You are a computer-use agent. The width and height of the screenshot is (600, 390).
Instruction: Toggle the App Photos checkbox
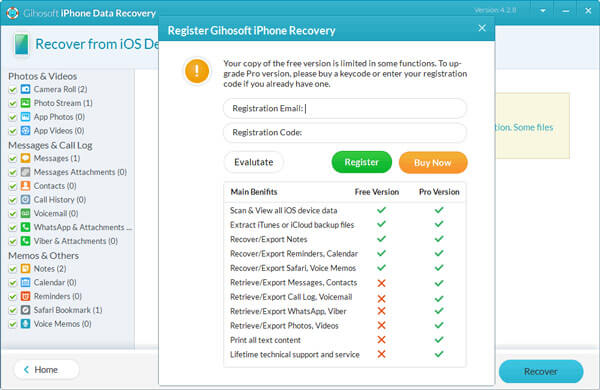click(13, 117)
